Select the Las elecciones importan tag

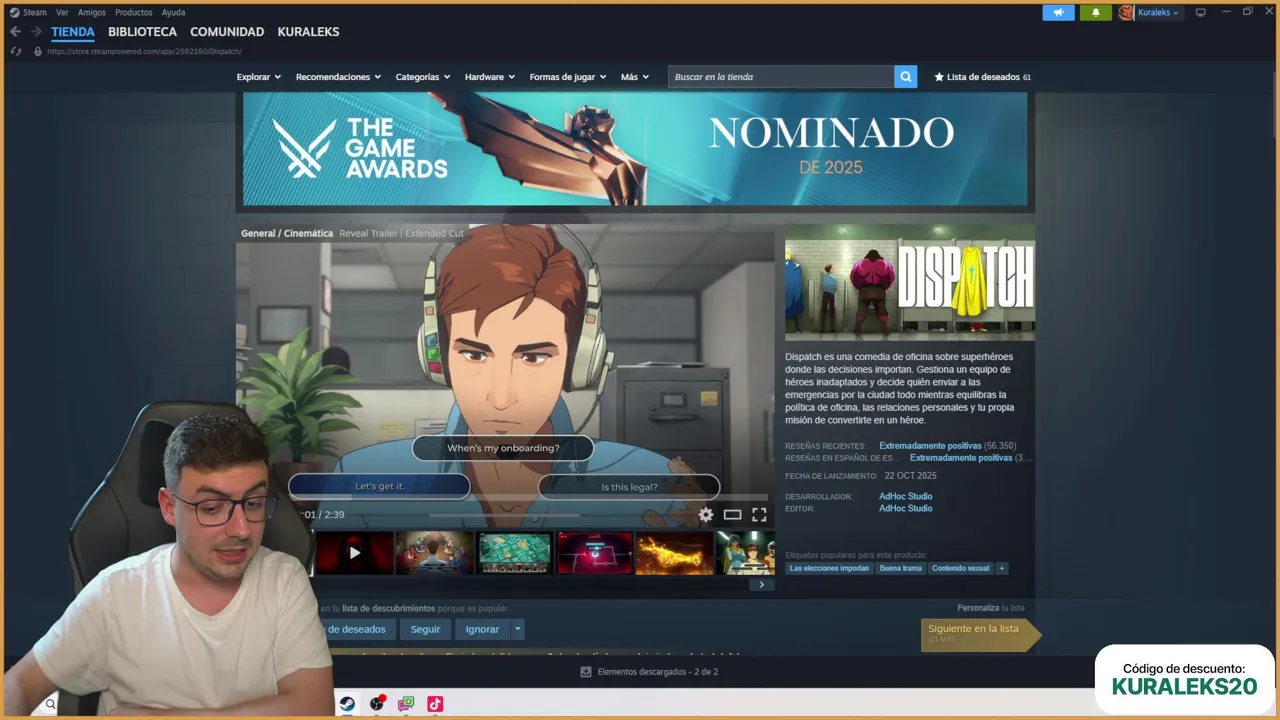point(829,568)
